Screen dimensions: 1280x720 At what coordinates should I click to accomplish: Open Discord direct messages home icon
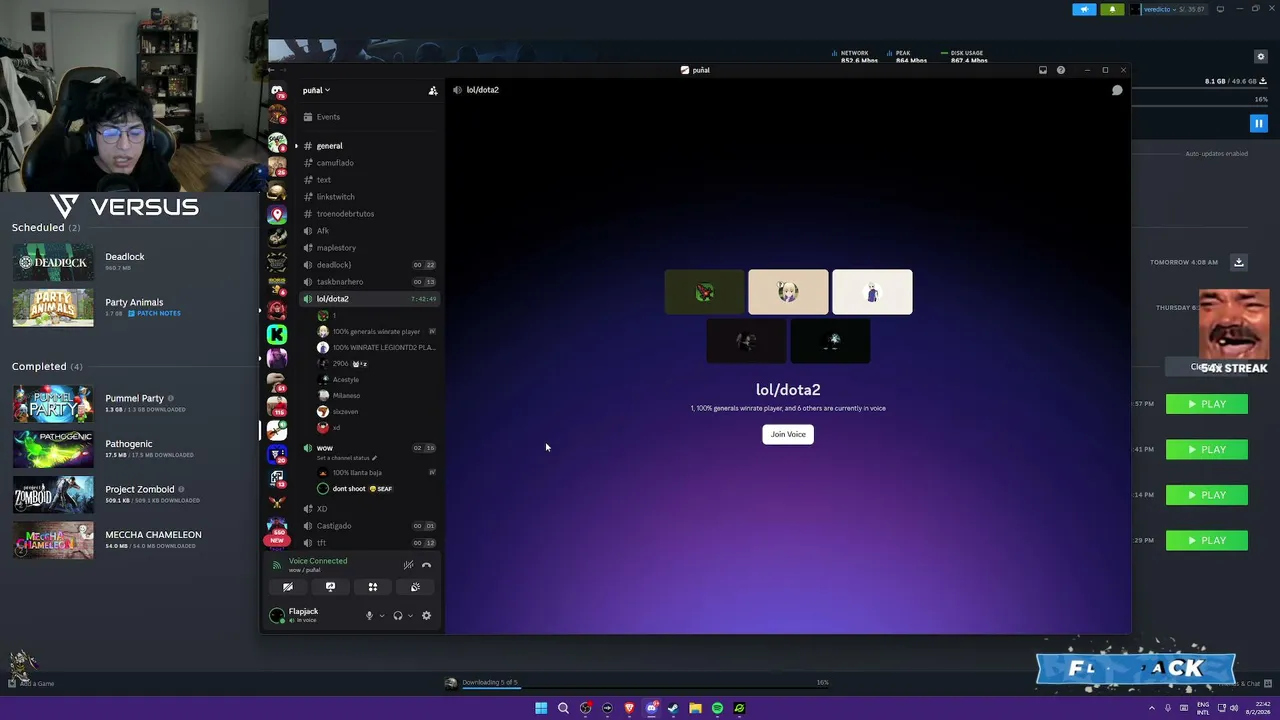click(x=277, y=91)
